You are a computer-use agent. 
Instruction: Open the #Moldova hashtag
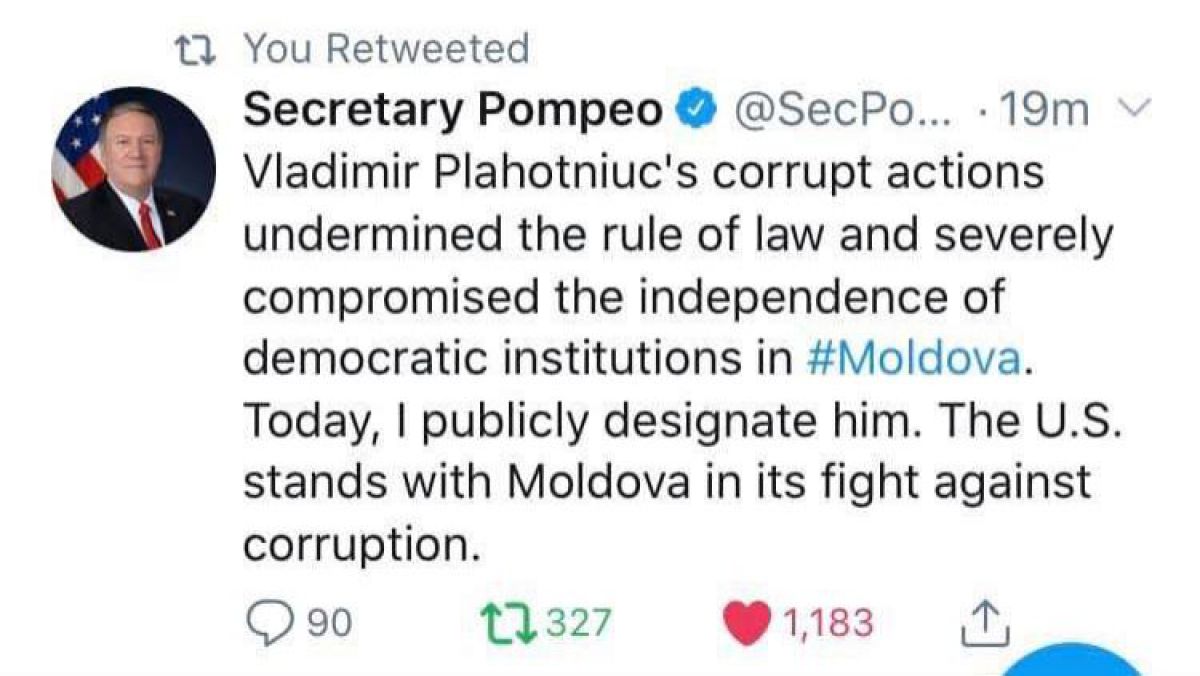point(914,358)
